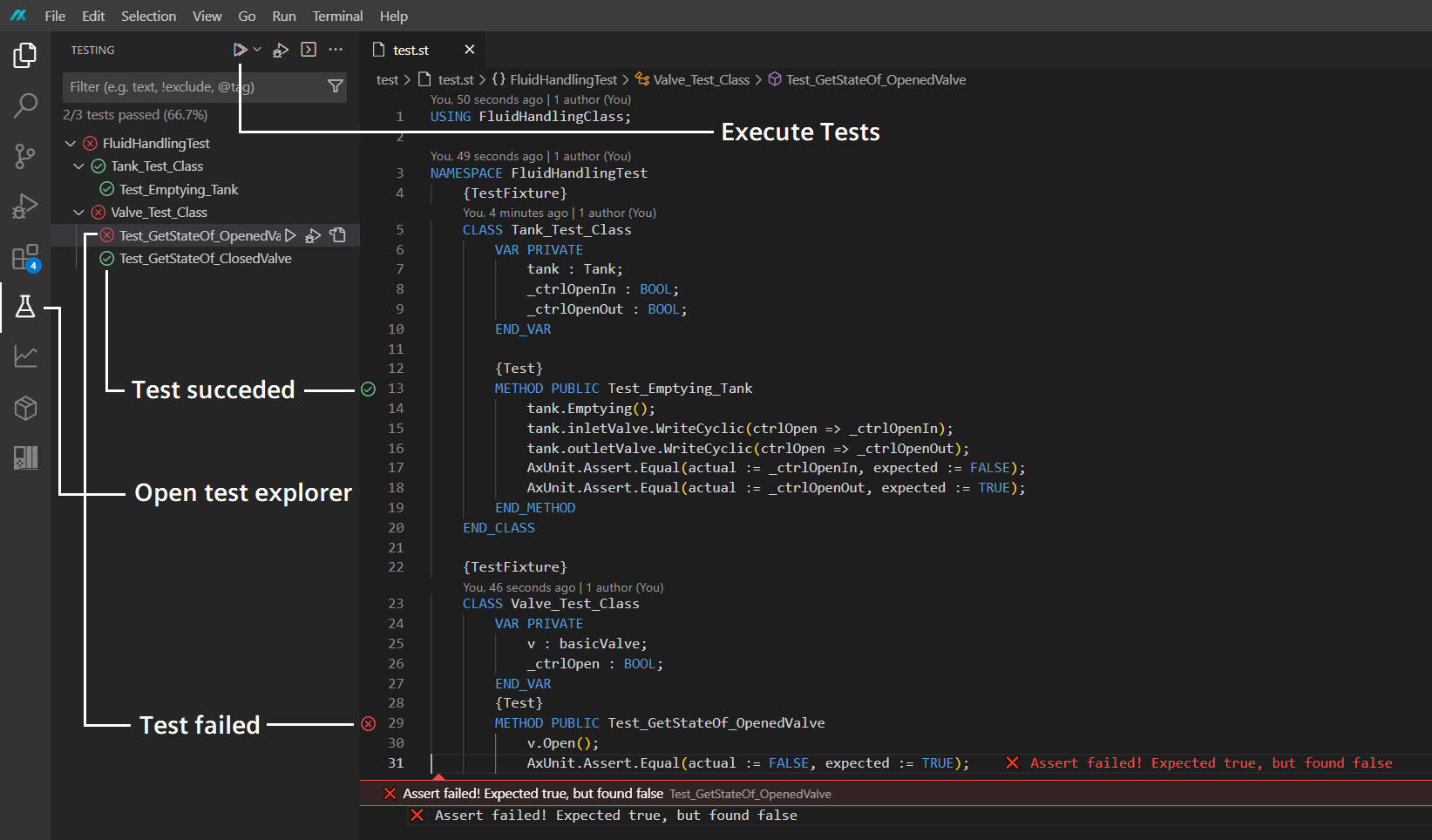
Task: Click the failed test gutter icon on line 29
Action: (369, 723)
